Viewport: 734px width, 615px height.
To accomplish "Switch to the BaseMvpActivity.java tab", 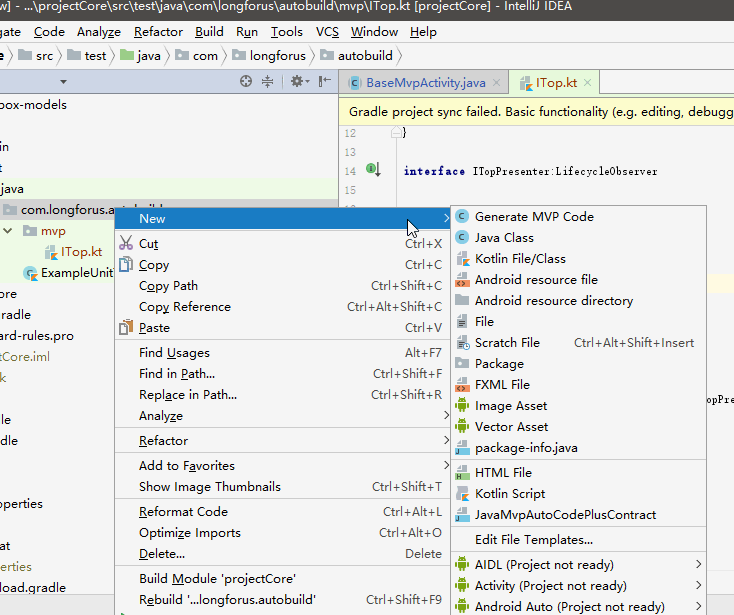I will coord(425,83).
